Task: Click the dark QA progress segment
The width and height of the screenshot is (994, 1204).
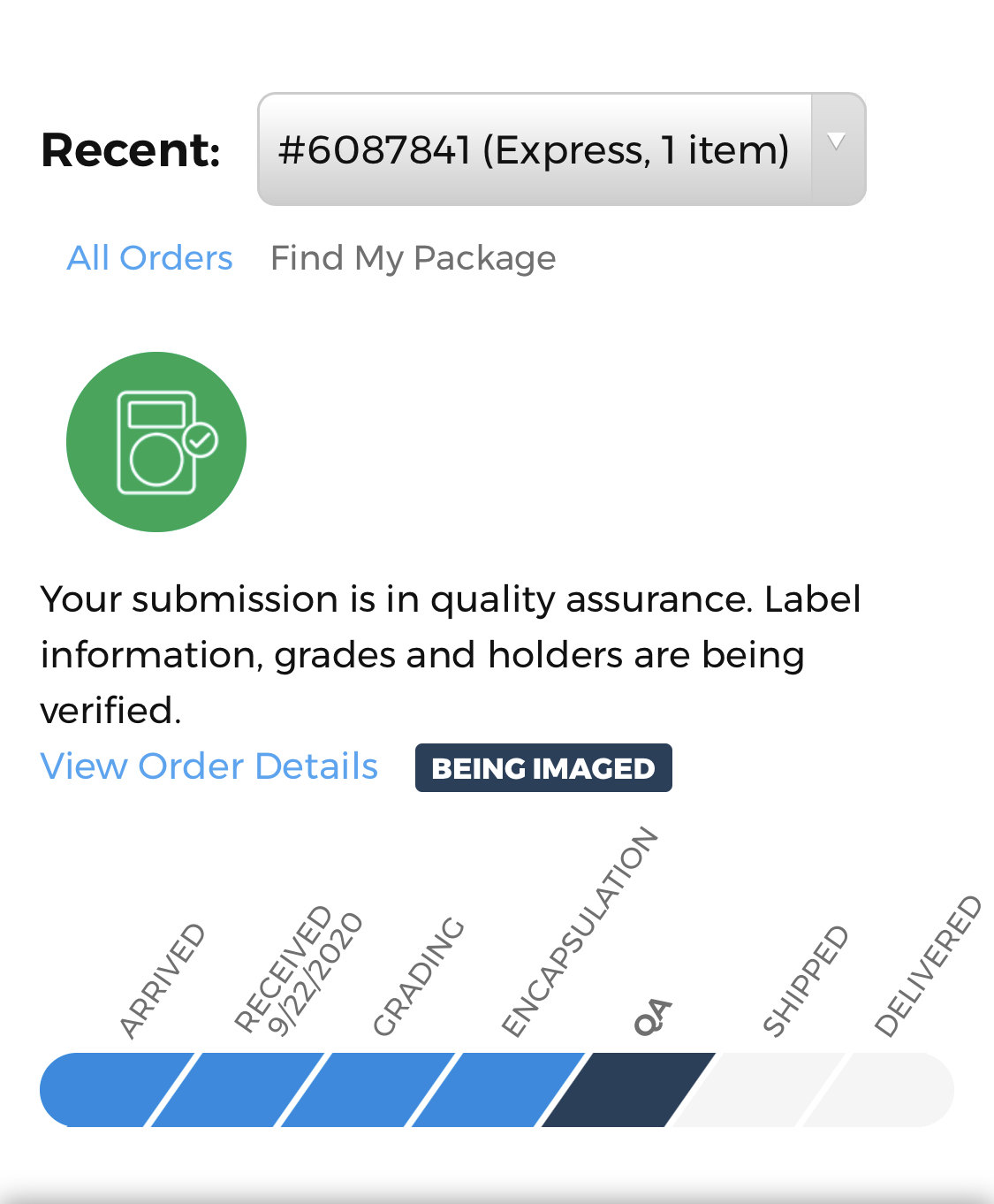Action: point(628,1090)
